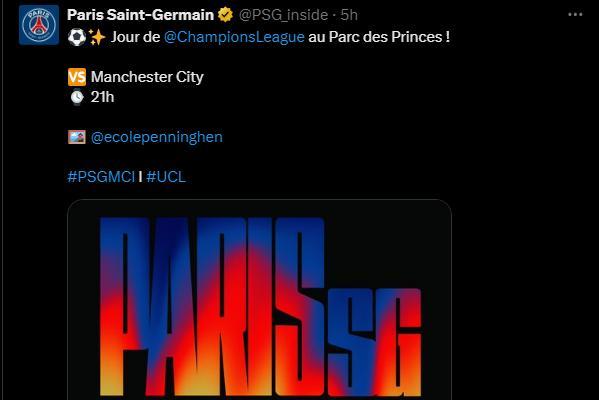Open the PARIS SG poster image
The width and height of the screenshot is (599, 400).
pyautogui.click(x=259, y=300)
